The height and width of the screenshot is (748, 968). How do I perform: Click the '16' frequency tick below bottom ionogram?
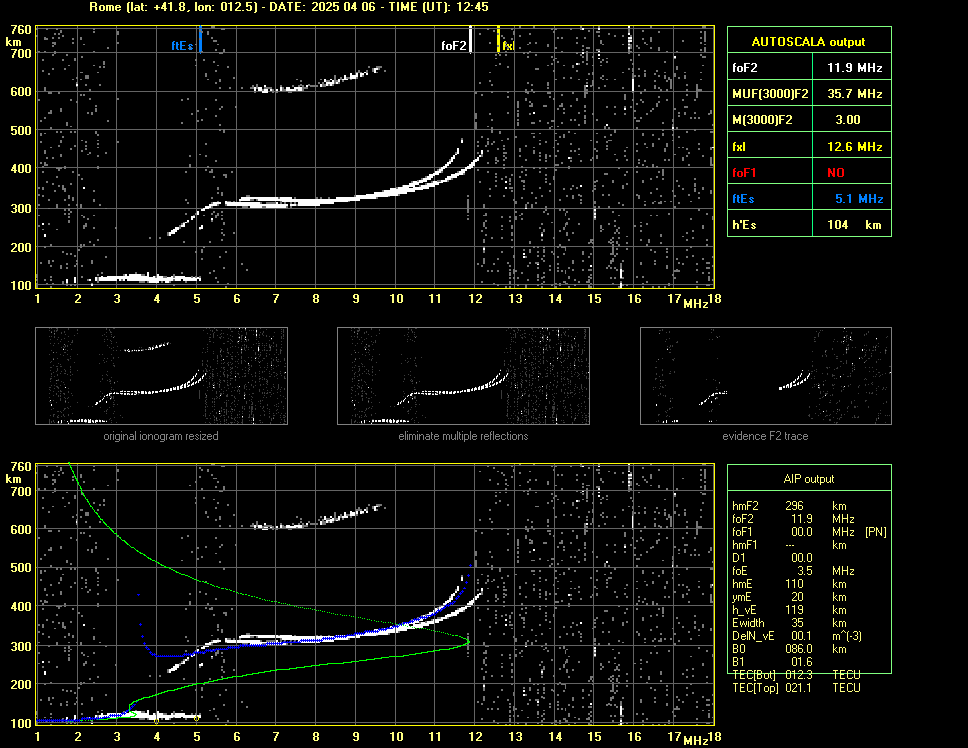point(634,736)
